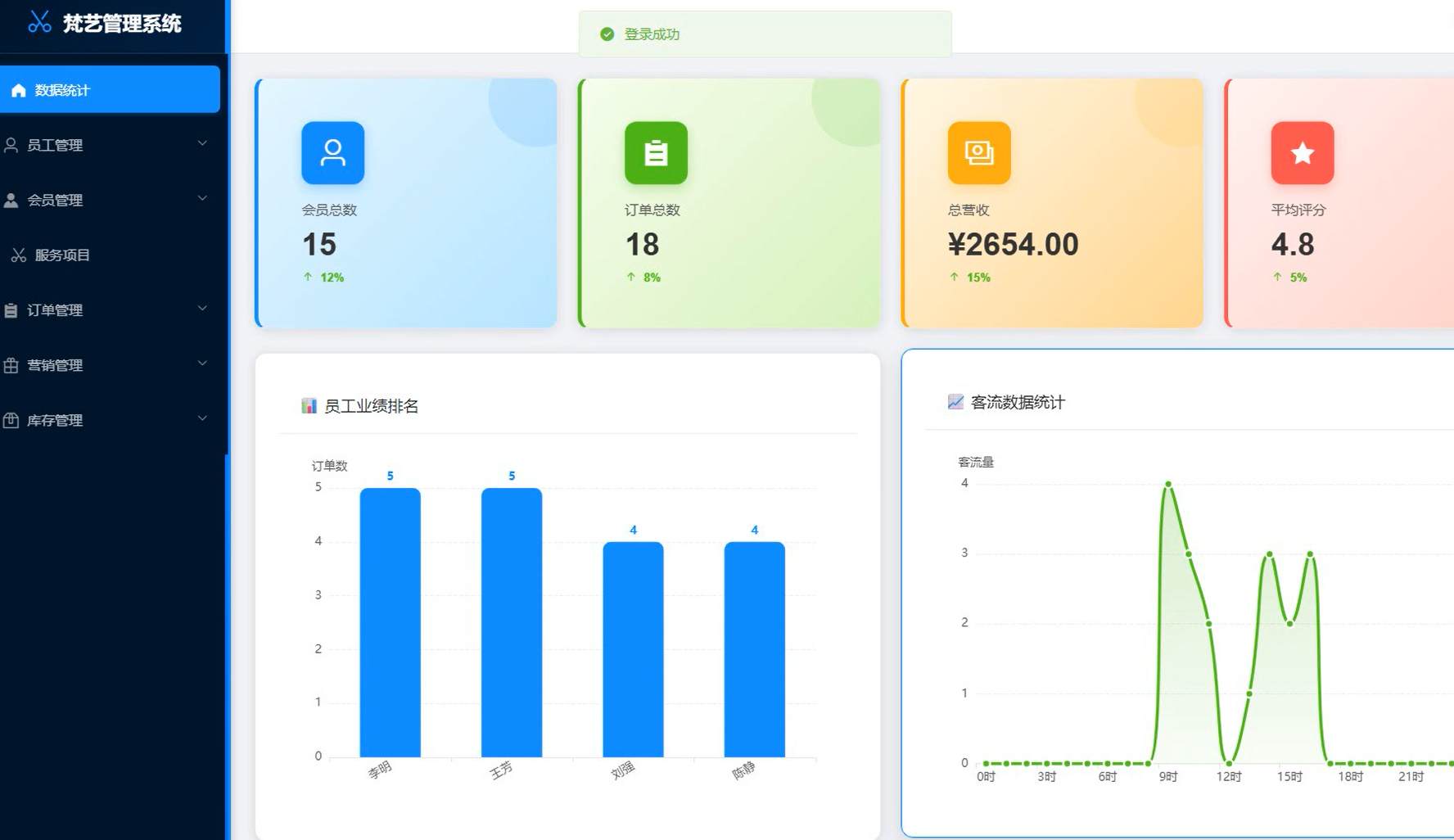Expand the 营销管理 chevron
Screen dimensions: 1454x840
point(202,364)
